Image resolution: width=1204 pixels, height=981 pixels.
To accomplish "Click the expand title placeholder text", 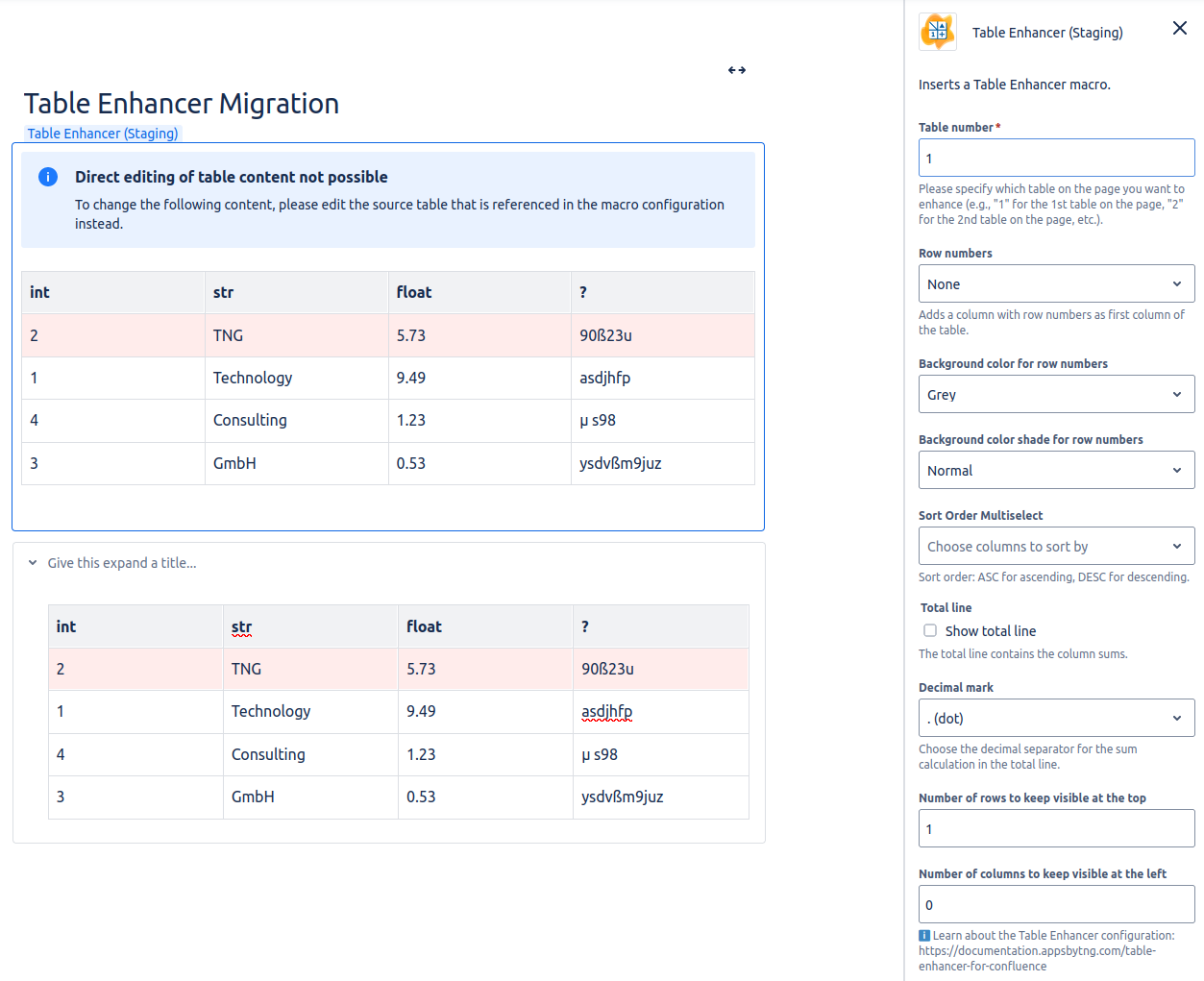I will [x=122, y=563].
